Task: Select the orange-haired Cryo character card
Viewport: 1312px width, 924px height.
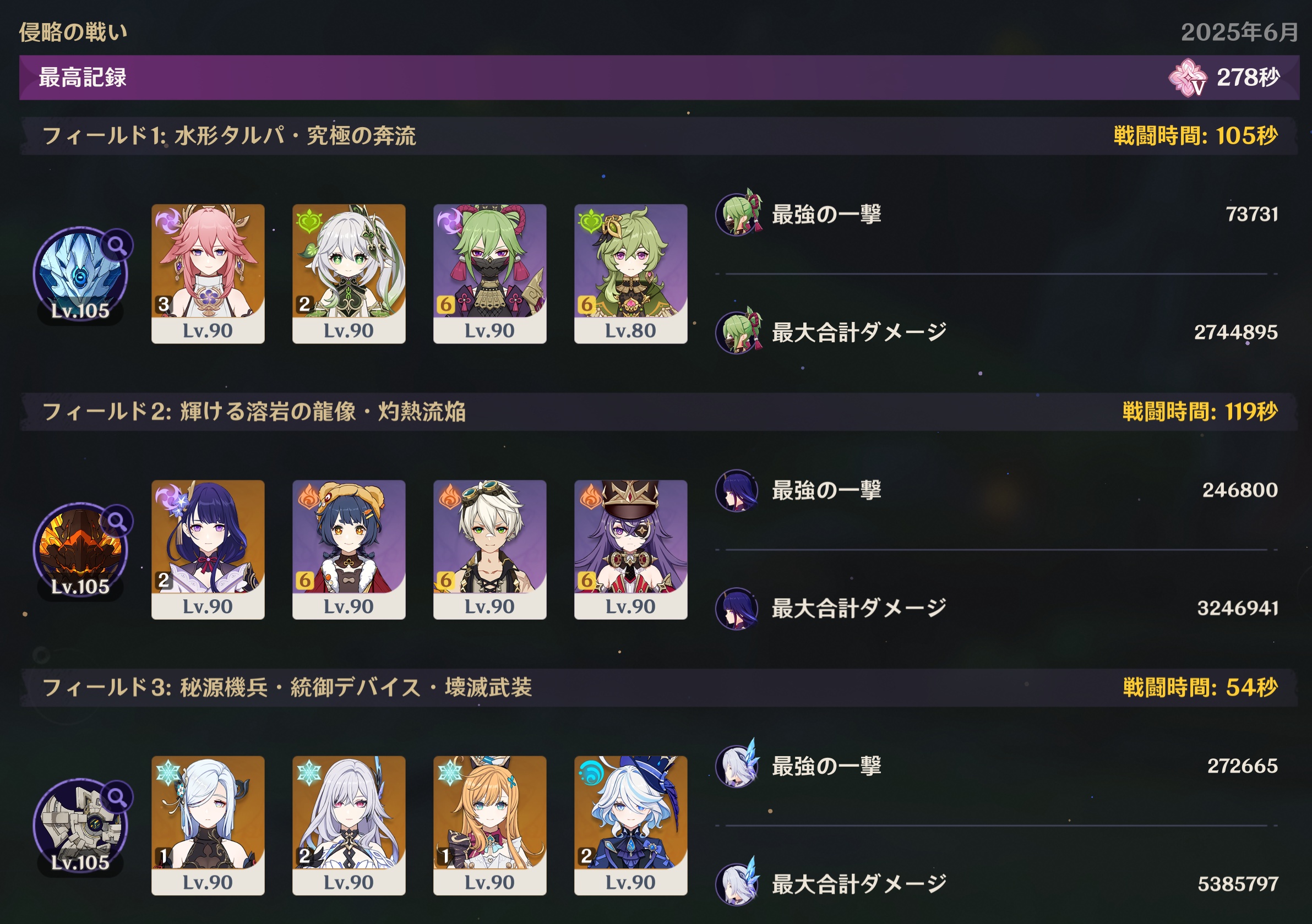Action: (489, 825)
